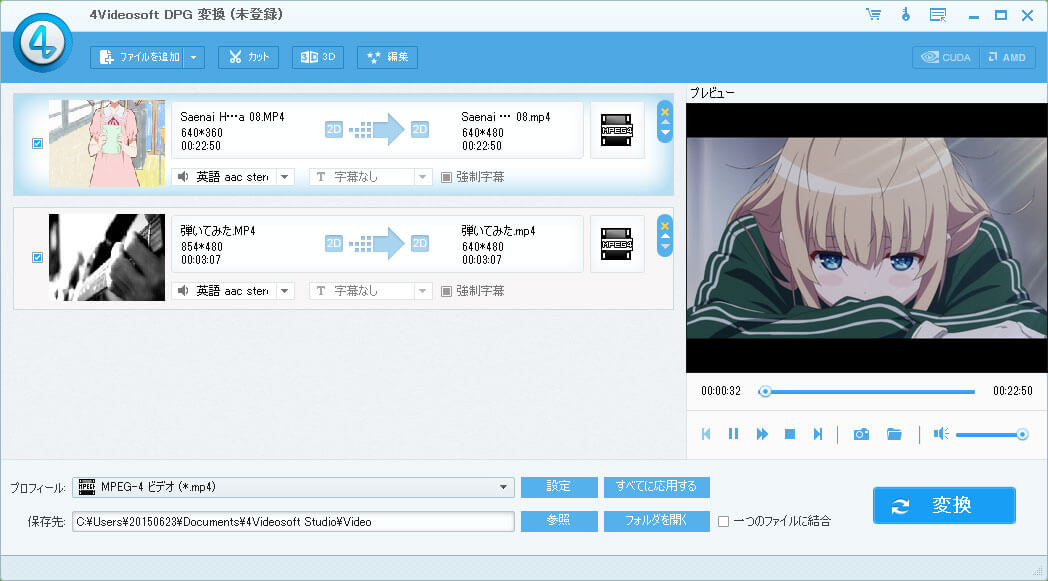Select the Saenai video thumbnail
This screenshot has height=581, width=1048.
click(x=107, y=143)
